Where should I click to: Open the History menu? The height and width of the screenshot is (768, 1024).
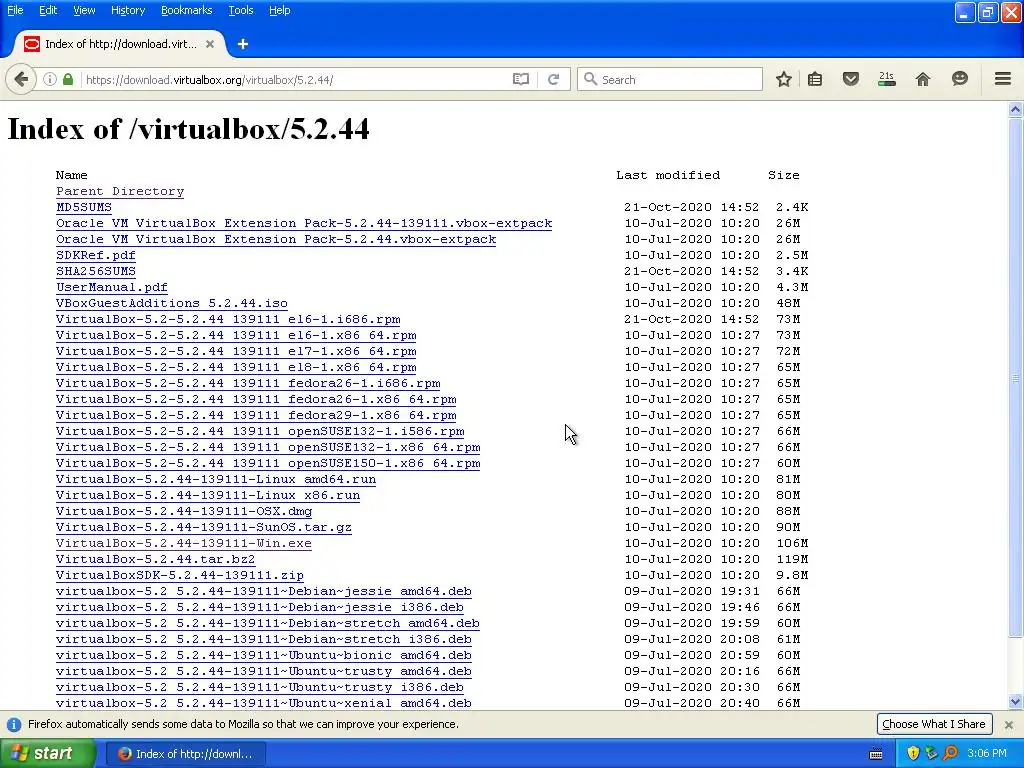click(128, 10)
